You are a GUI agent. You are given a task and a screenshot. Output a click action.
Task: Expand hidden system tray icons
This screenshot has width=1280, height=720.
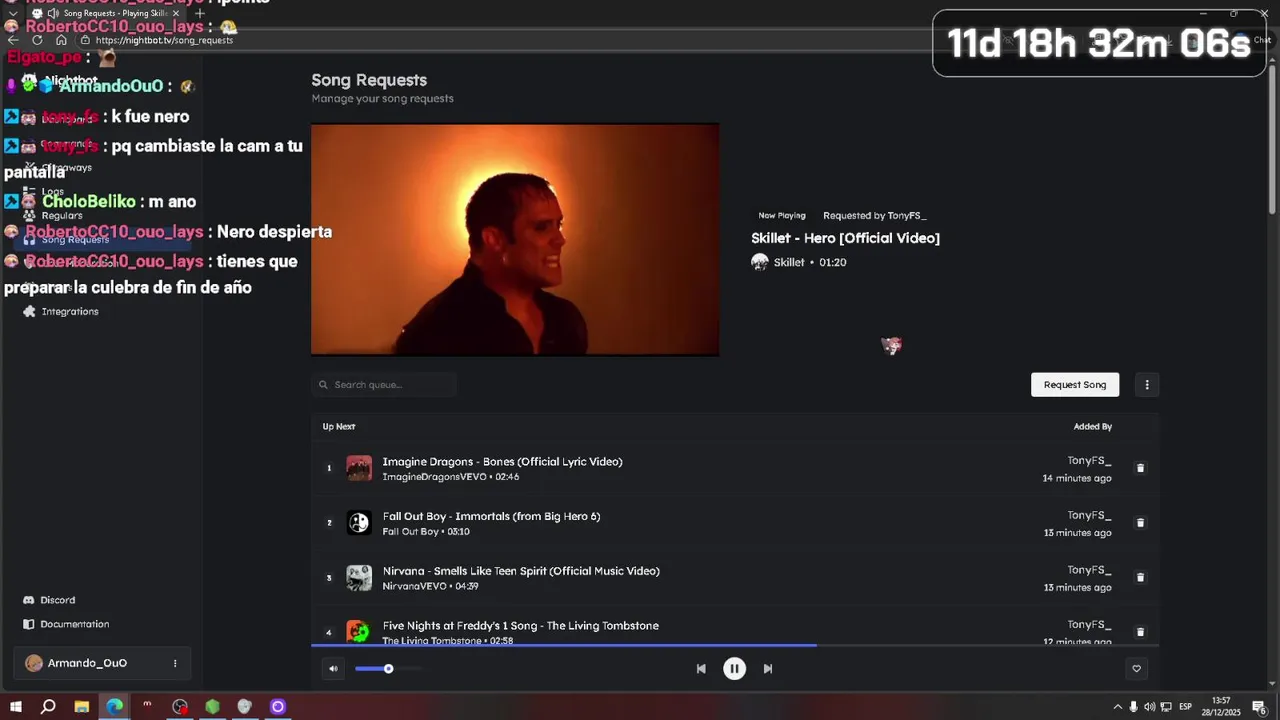[1117, 707]
